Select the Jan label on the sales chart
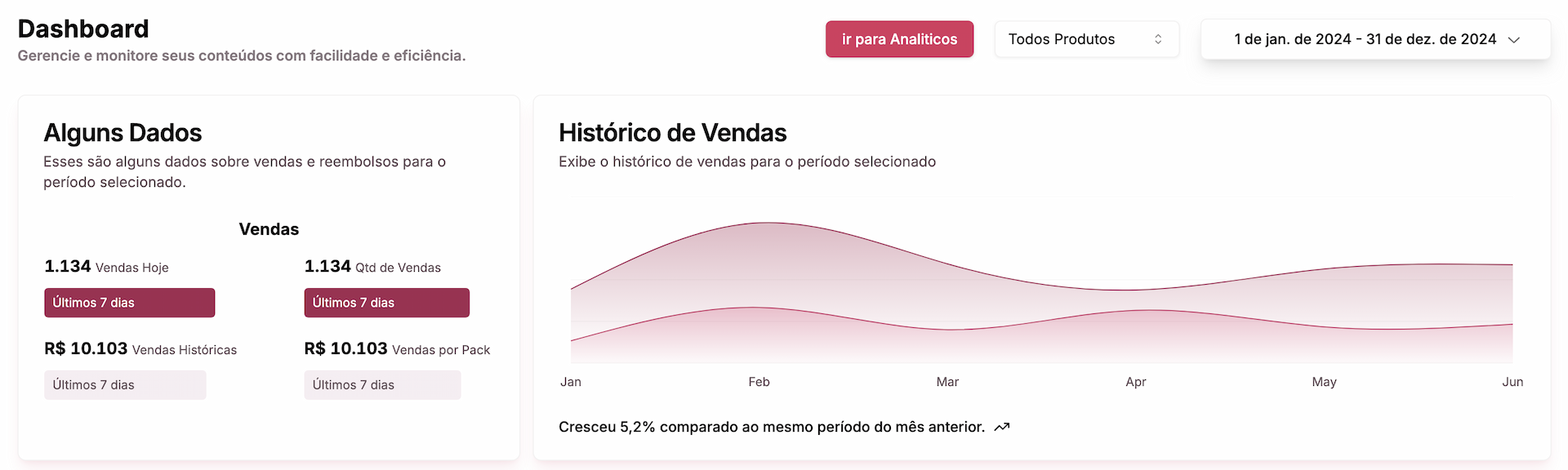The image size is (1568, 470). (x=570, y=381)
